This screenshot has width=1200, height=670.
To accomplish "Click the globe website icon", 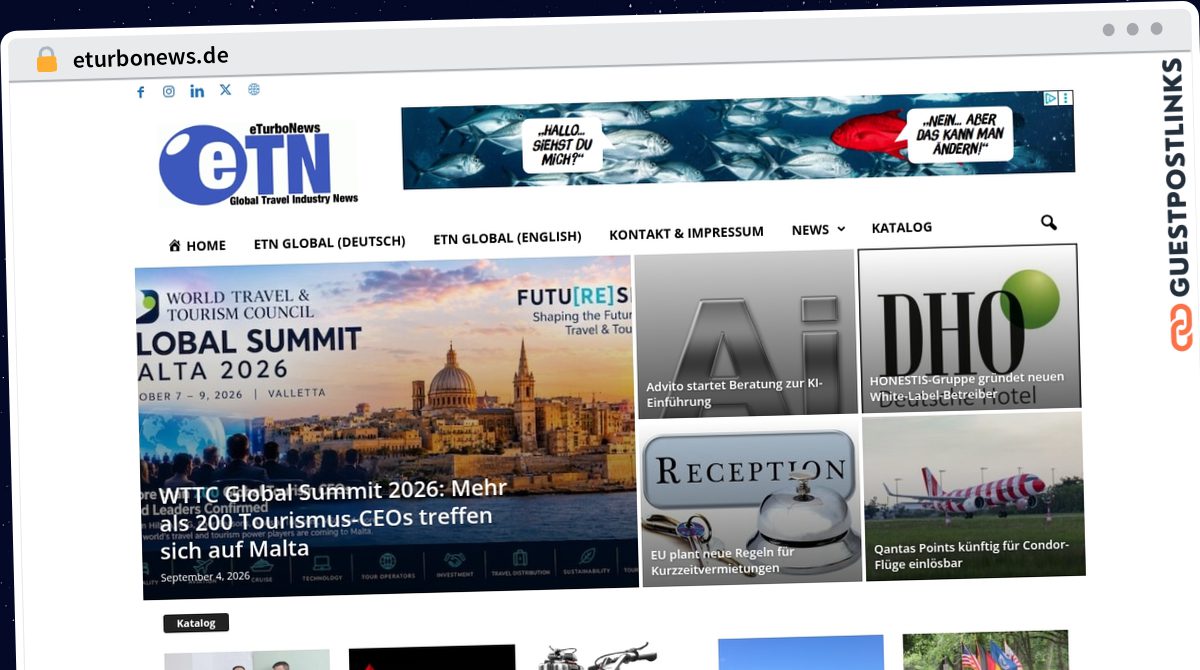I will (254, 89).
